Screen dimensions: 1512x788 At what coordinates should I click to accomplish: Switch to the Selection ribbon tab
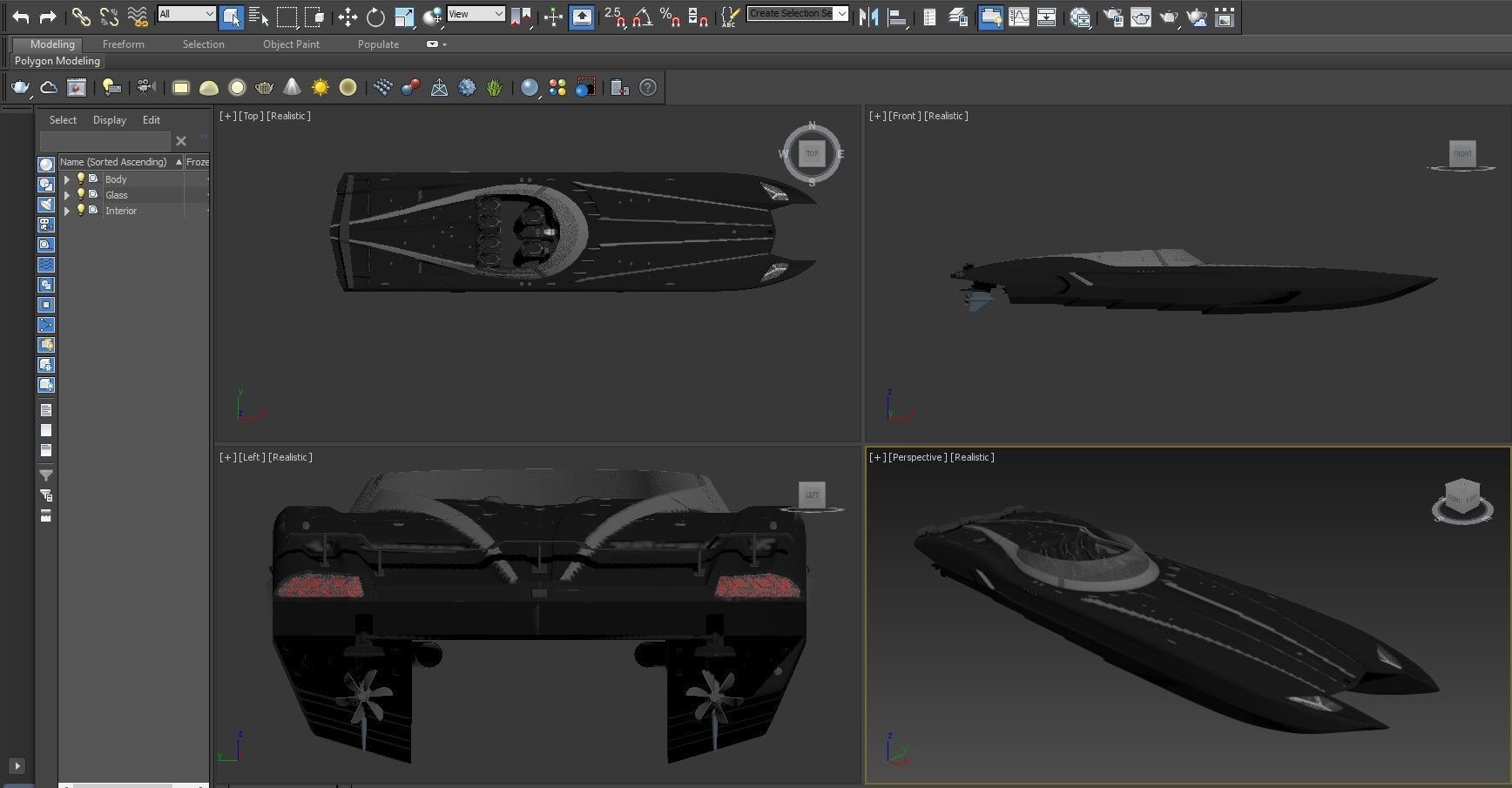(x=203, y=44)
